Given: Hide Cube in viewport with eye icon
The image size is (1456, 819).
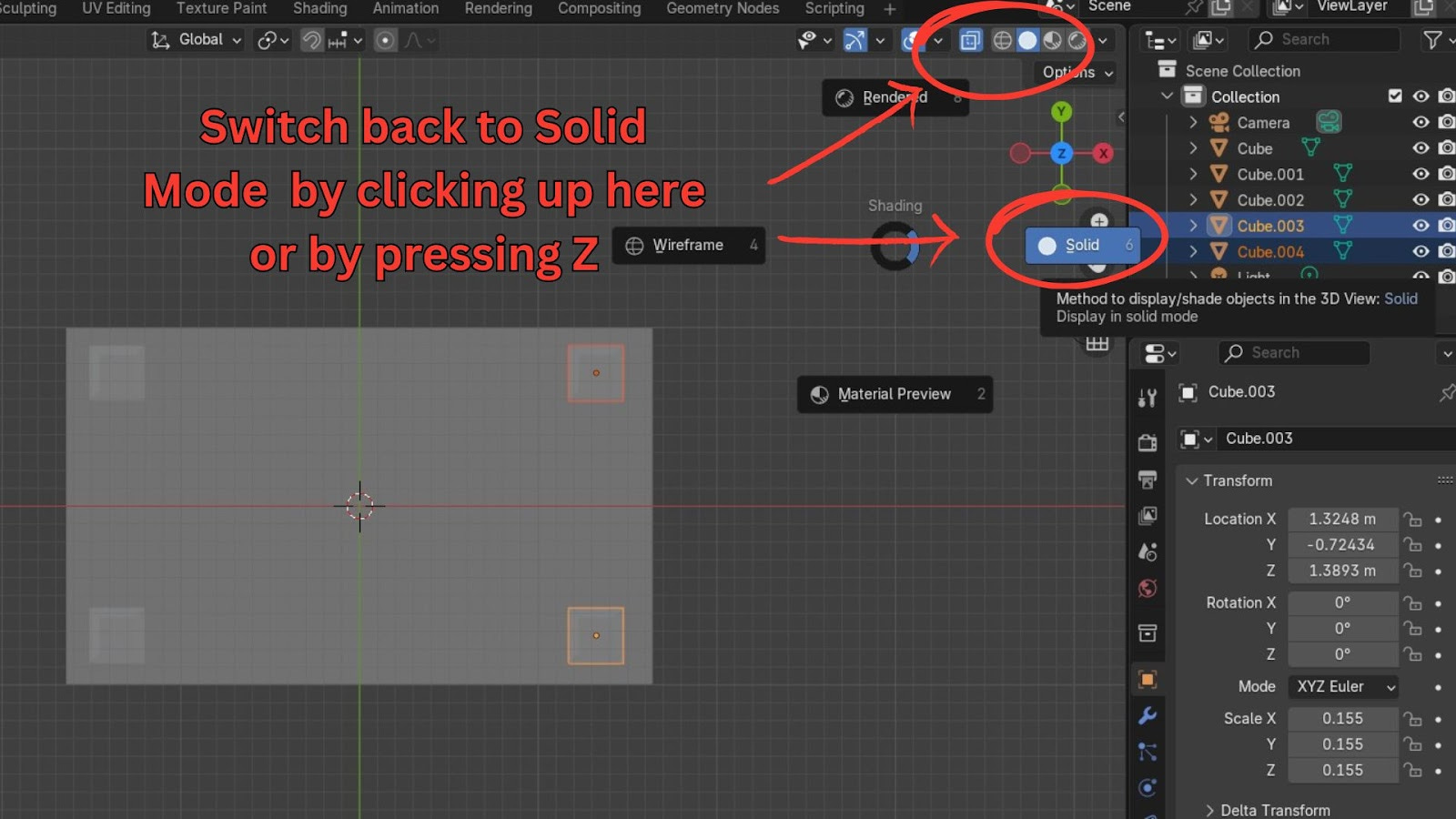Looking at the screenshot, I should (1421, 147).
